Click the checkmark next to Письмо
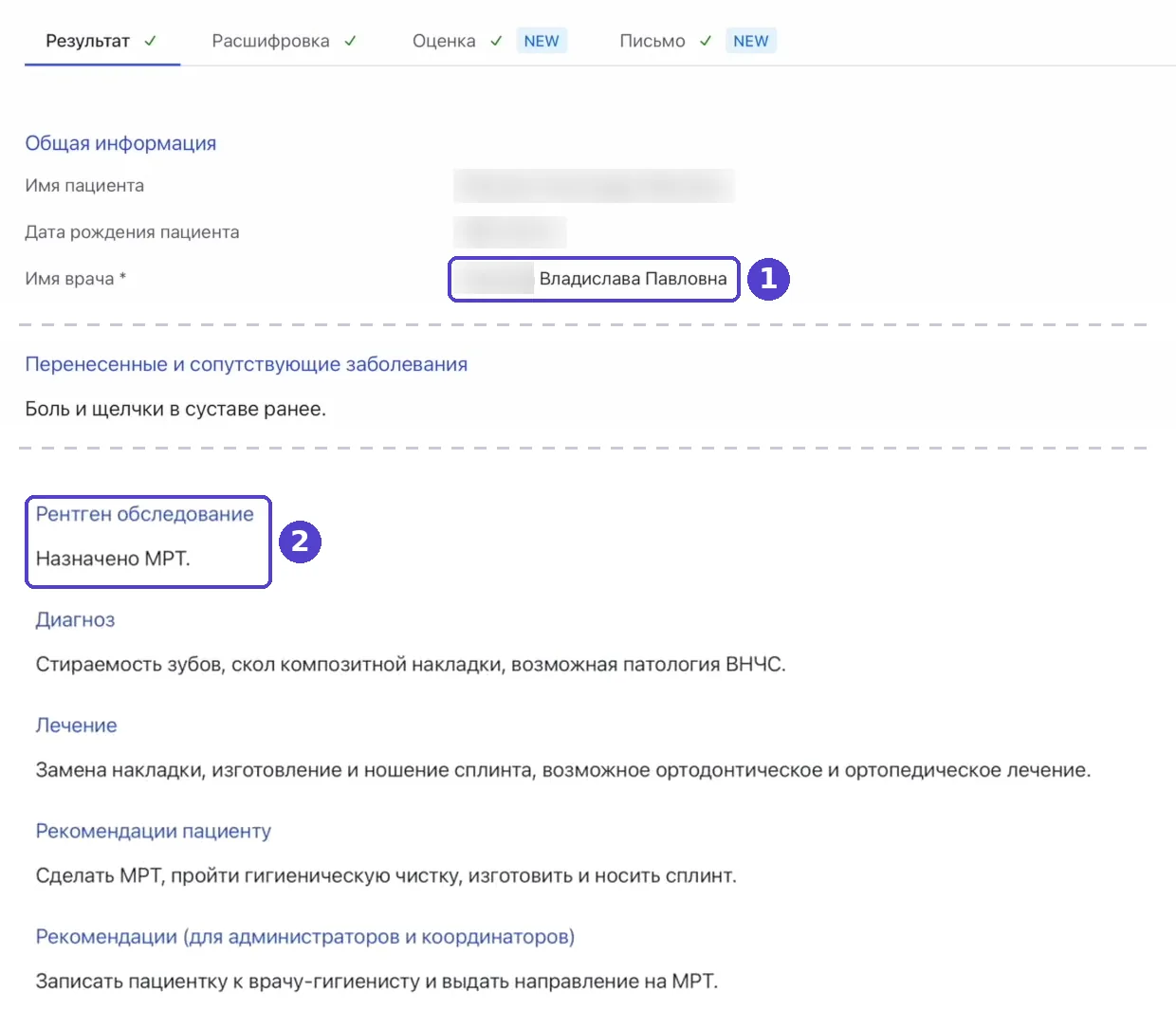This screenshot has width=1176, height=1010. pyautogui.click(x=706, y=41)
